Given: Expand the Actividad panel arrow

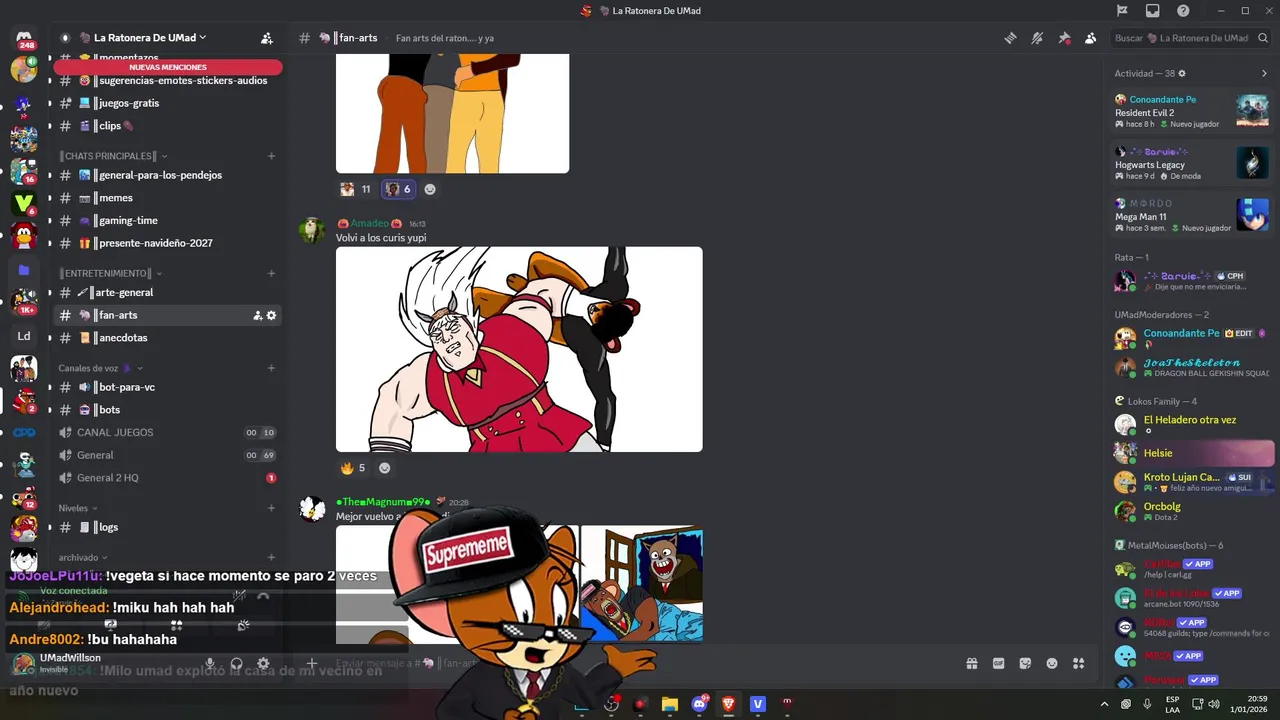Looking at the screenshot, I should [1264, 73].
